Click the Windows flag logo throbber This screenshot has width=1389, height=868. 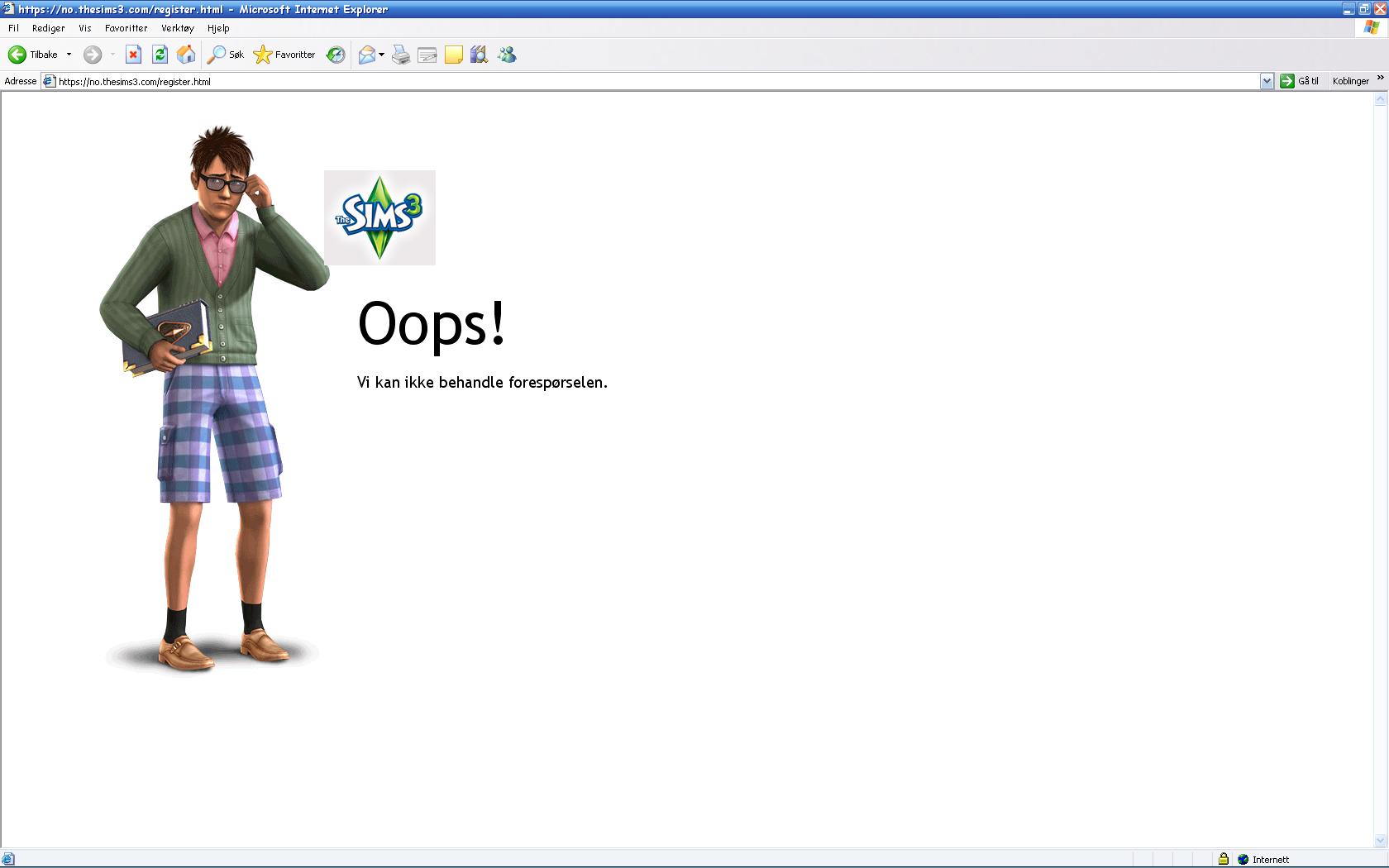(x=1372, y=28)
